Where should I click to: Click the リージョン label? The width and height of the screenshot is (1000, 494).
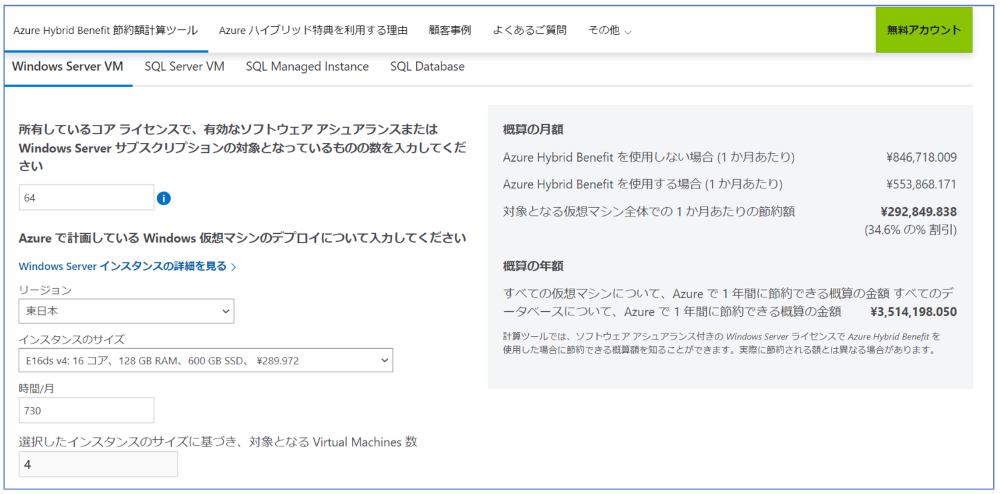[45, 290]
